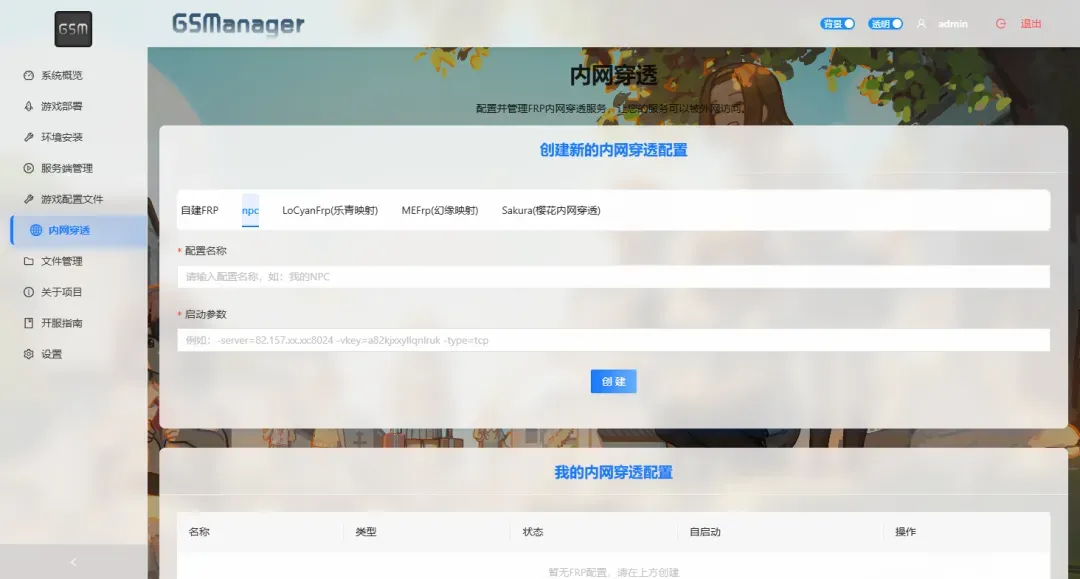Toggle the 透明 transparency switch

(886, 23)
